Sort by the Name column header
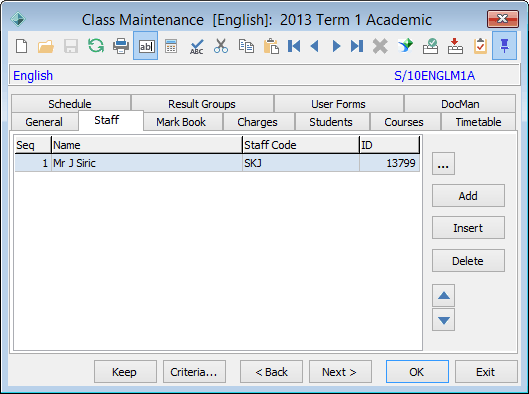Screen dimensions: 529x394 (147, 145)
